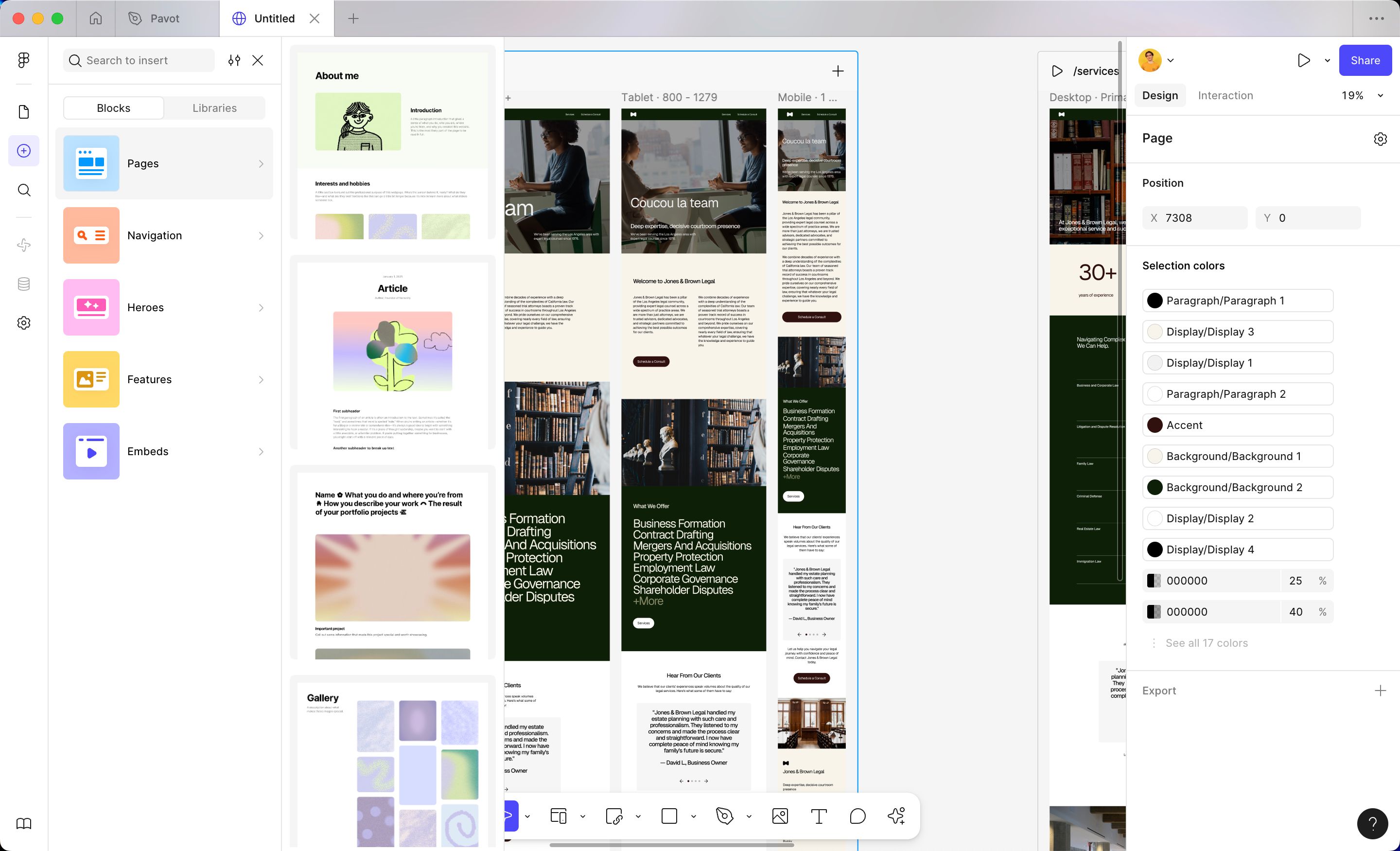Click the X position field 7308
Image resolution: width=1400 pixels, height=851 pixels.
coord(1195,218)
